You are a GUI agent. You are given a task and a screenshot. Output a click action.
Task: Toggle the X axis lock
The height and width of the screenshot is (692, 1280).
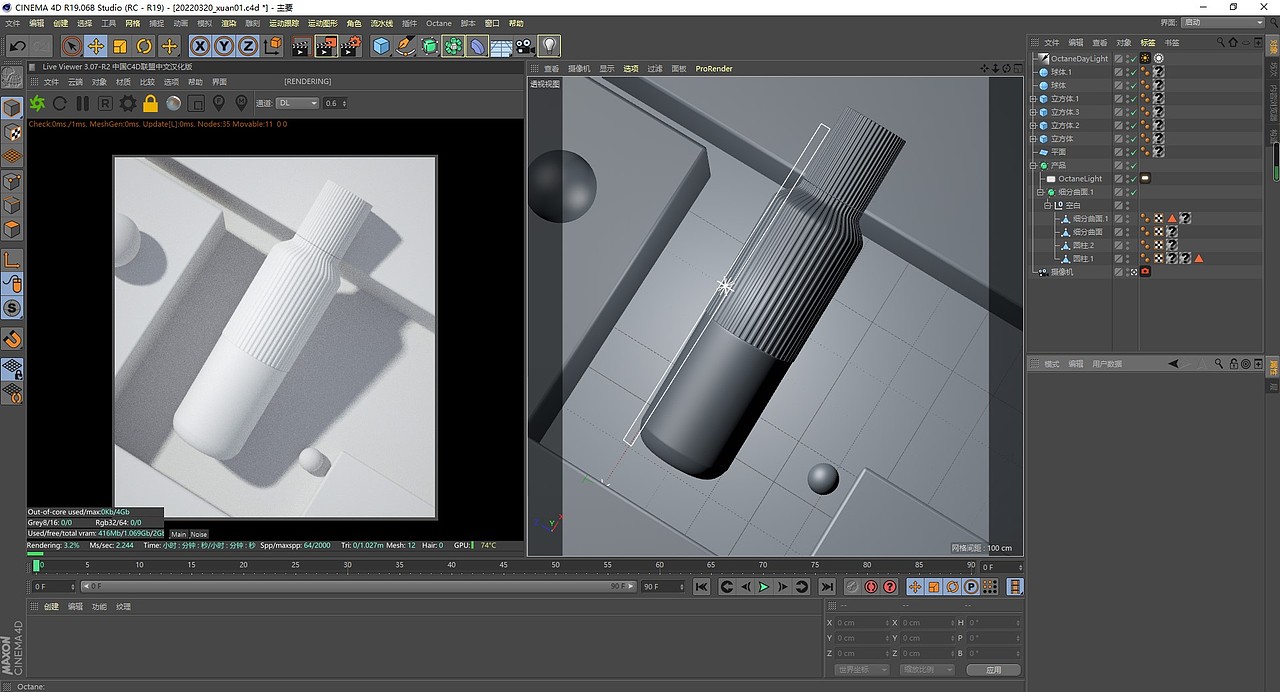click(x=200, y=46)
